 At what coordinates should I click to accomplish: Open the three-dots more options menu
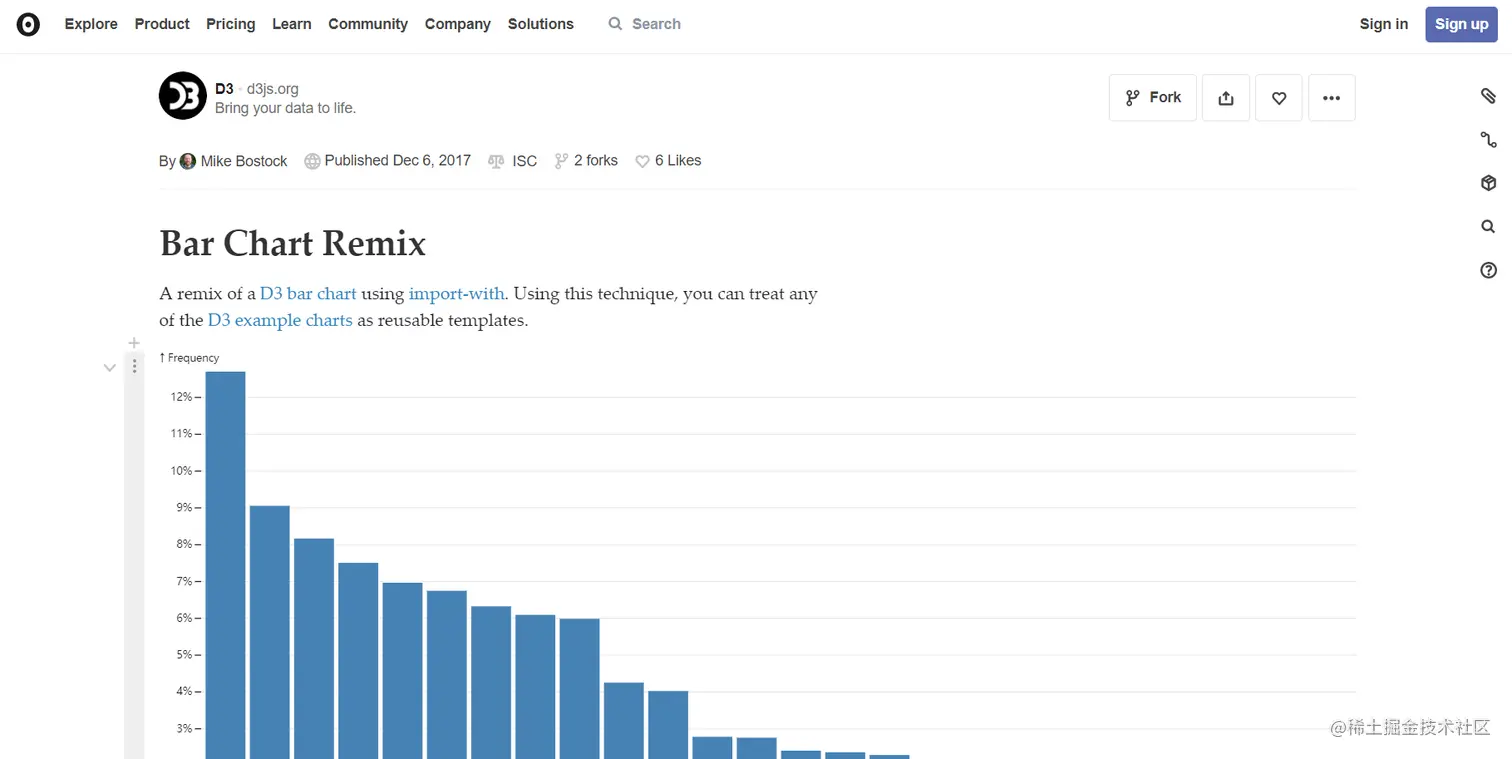1332,98
